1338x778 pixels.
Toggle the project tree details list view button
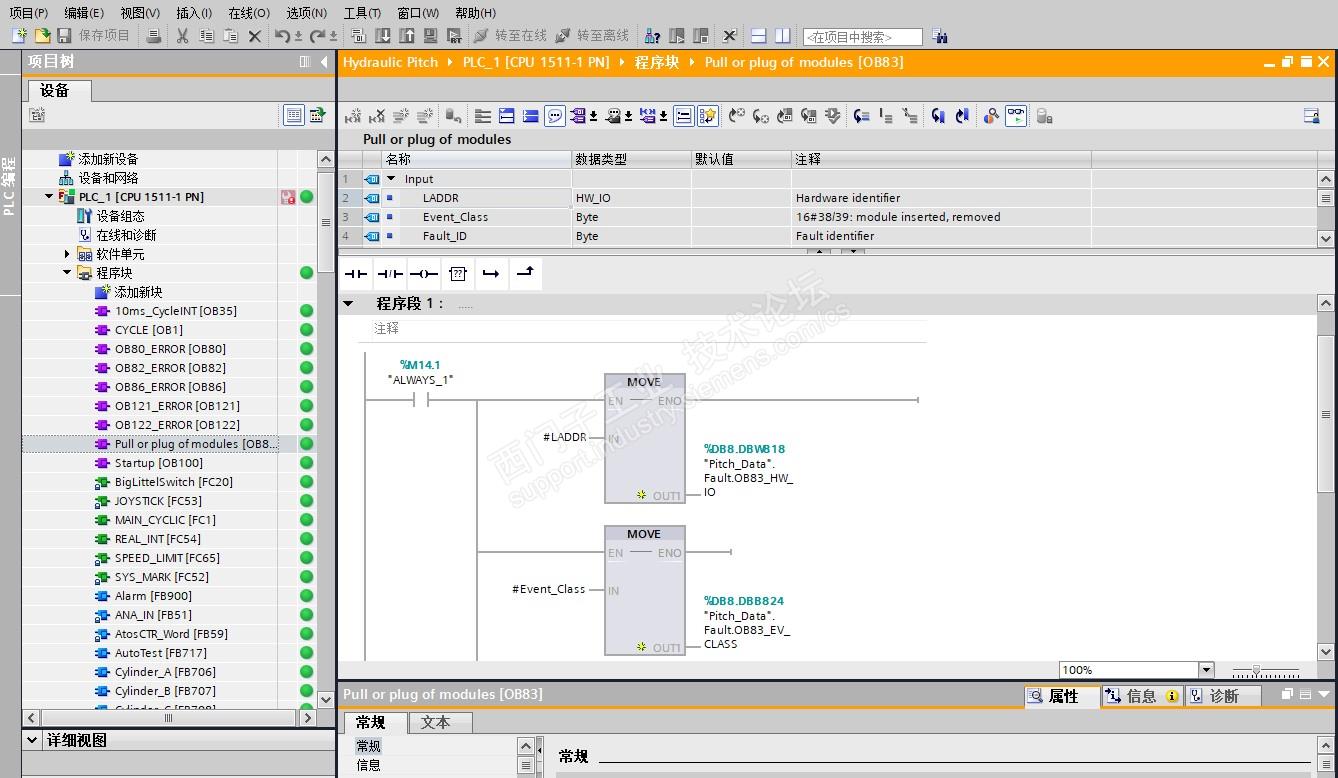tap(294, 115)
